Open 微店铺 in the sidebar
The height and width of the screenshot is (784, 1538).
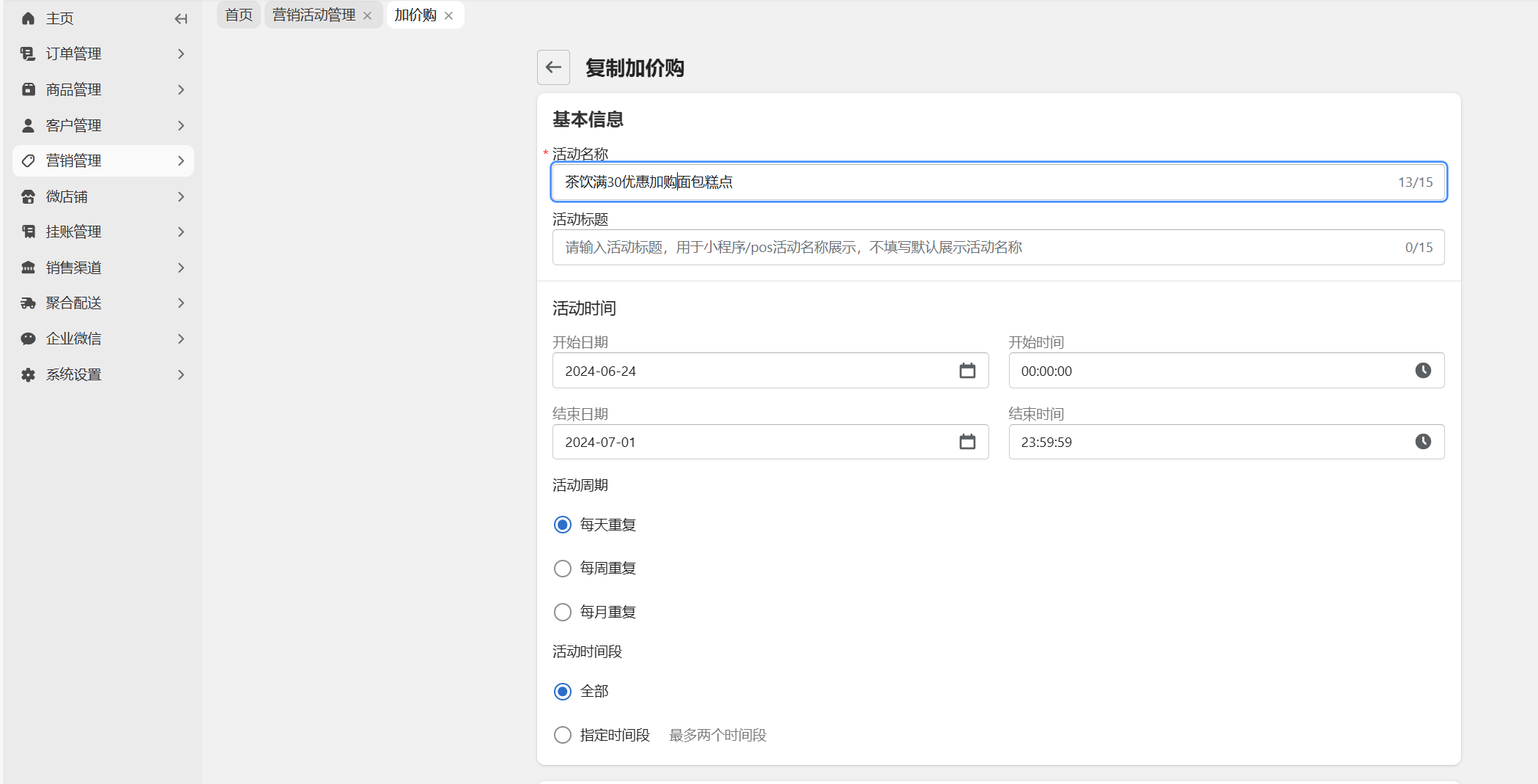click(x=103, y=196)
